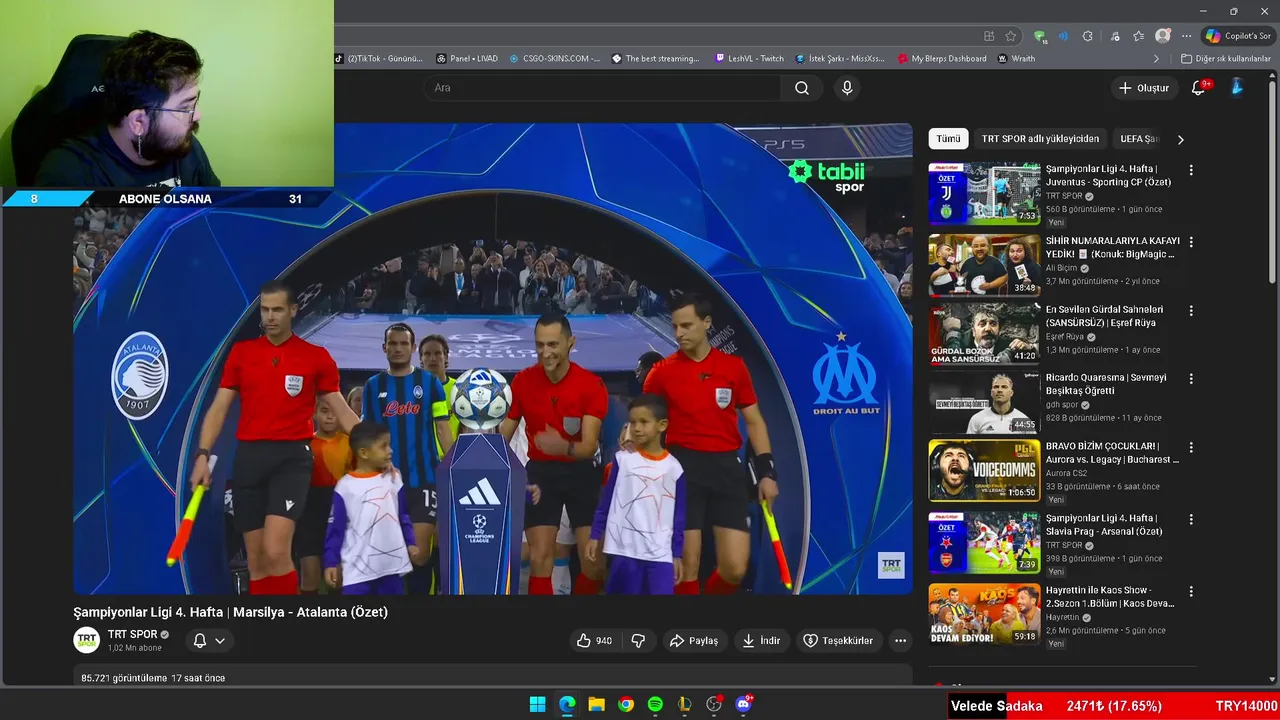The image size is (1280, 720).
Task: Open options for Aurora vs. Legacy video
Action: click(1190, 447)
